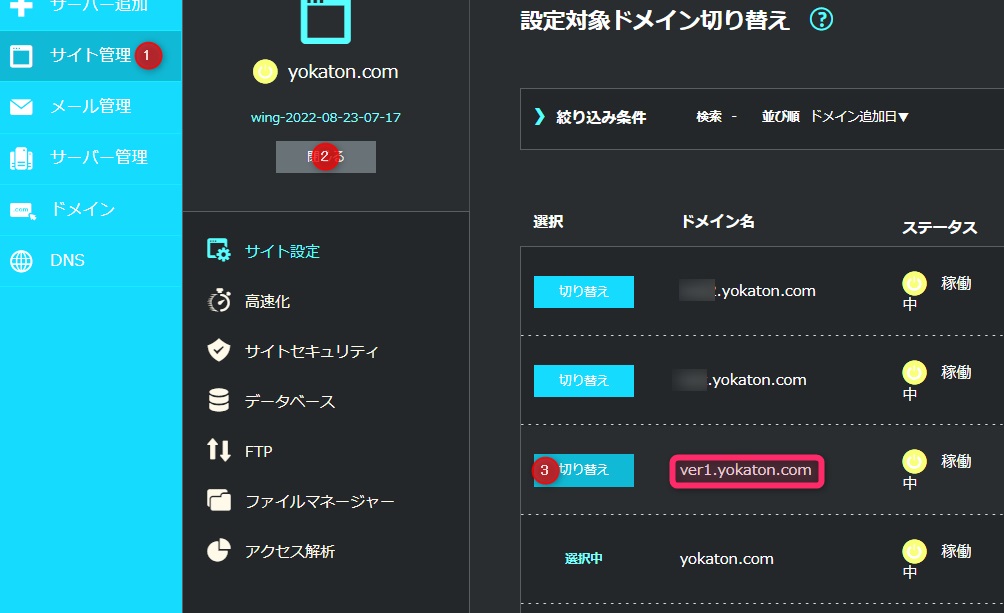Open サイト管理 in the left menu
Screen dimensions: 1004x613
(90, 56)
